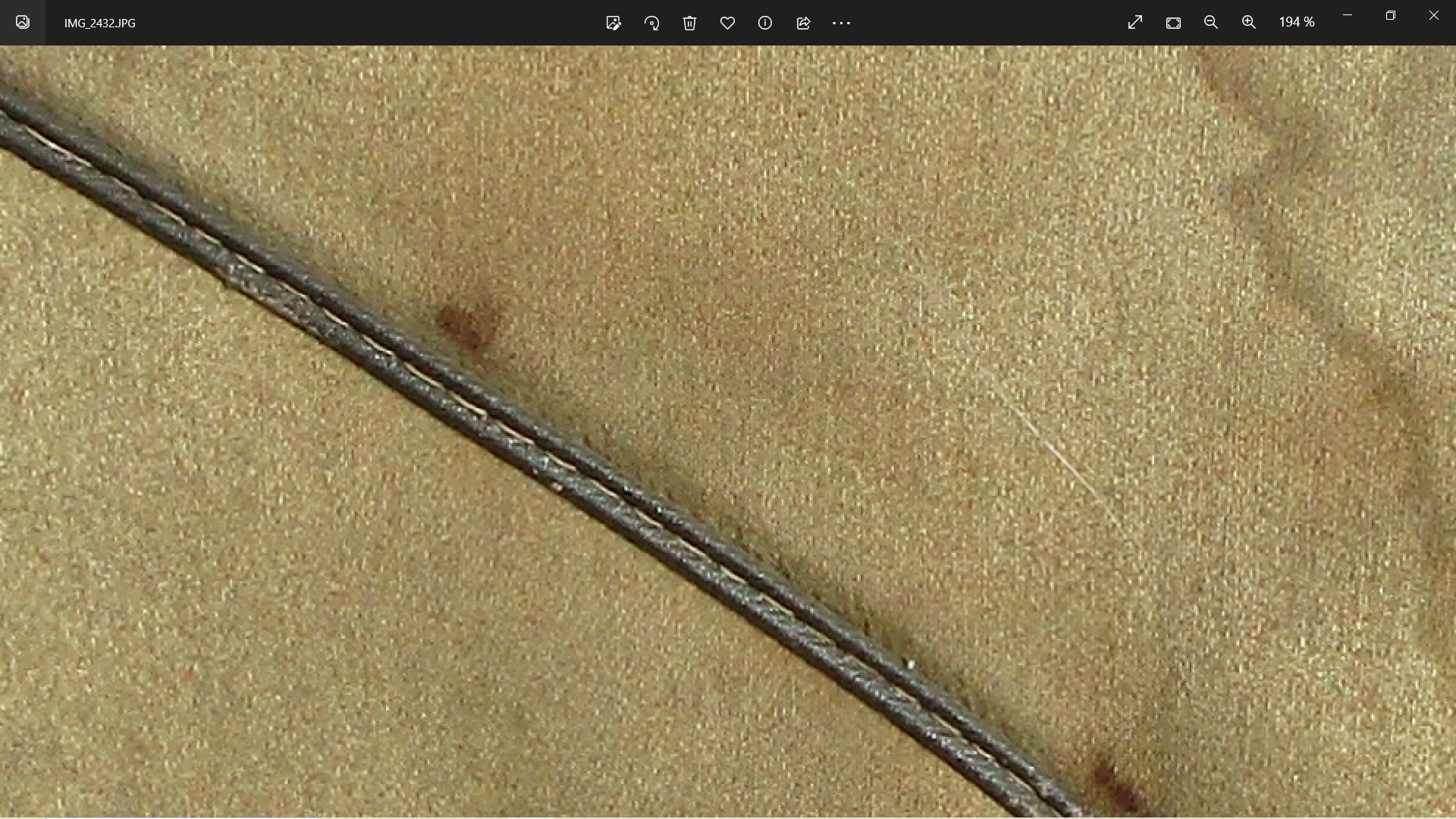
Task: Open the Edit image tool
Action: pos(613,23)
